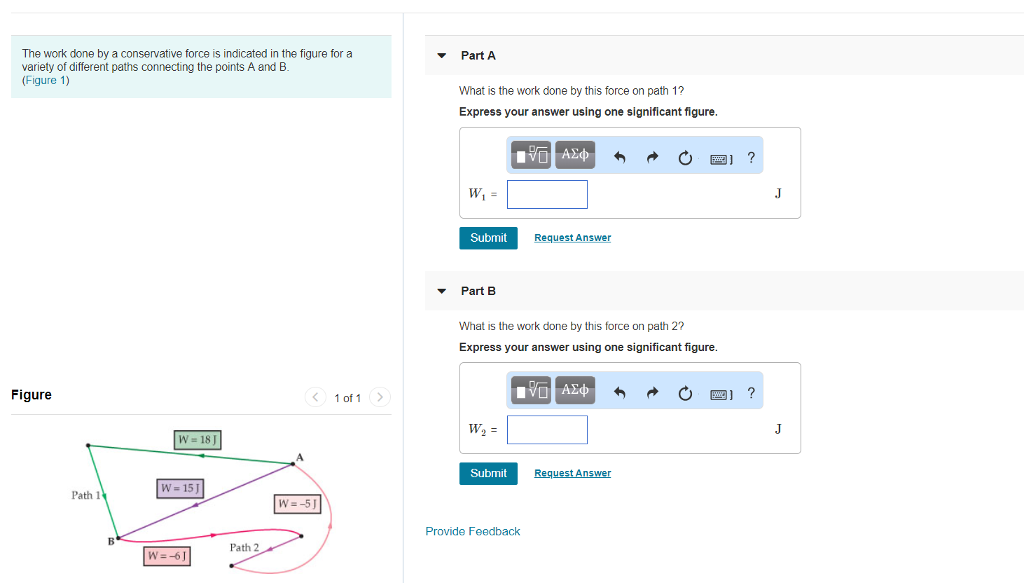Open the math template palette in Part A
Image resolution: width=1024 pixels, height=583 pixels.
tap(530, 156)
